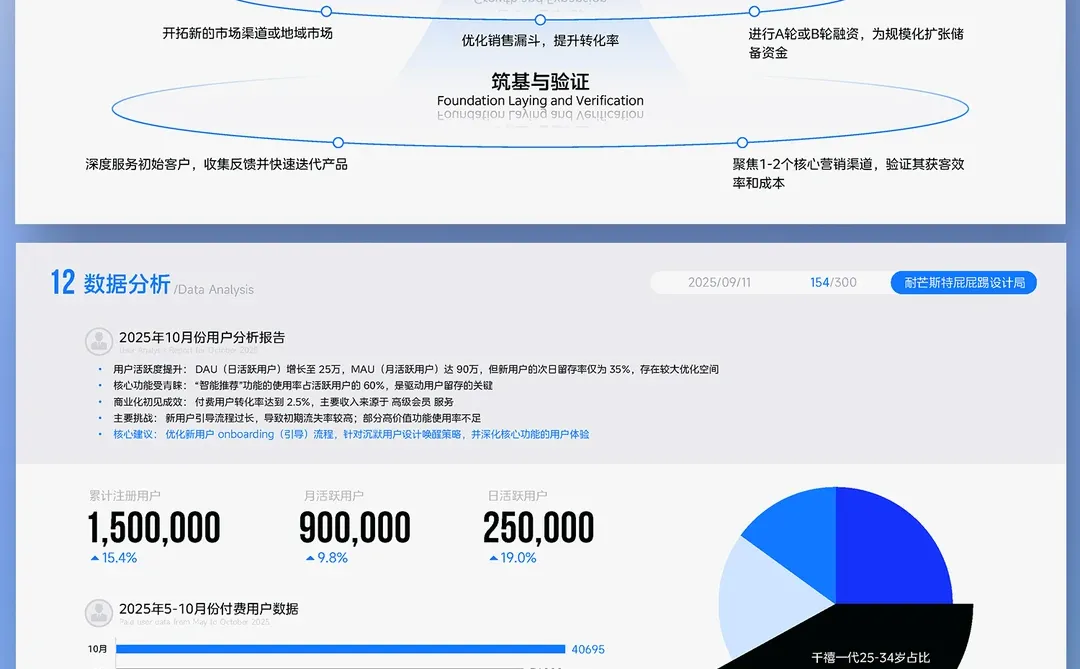Image resolution: width=1080 pixels, height=669 pixels.
Task: Click the 2025年5-10月份付费用户数据 heading
Action: click(209, 608)
